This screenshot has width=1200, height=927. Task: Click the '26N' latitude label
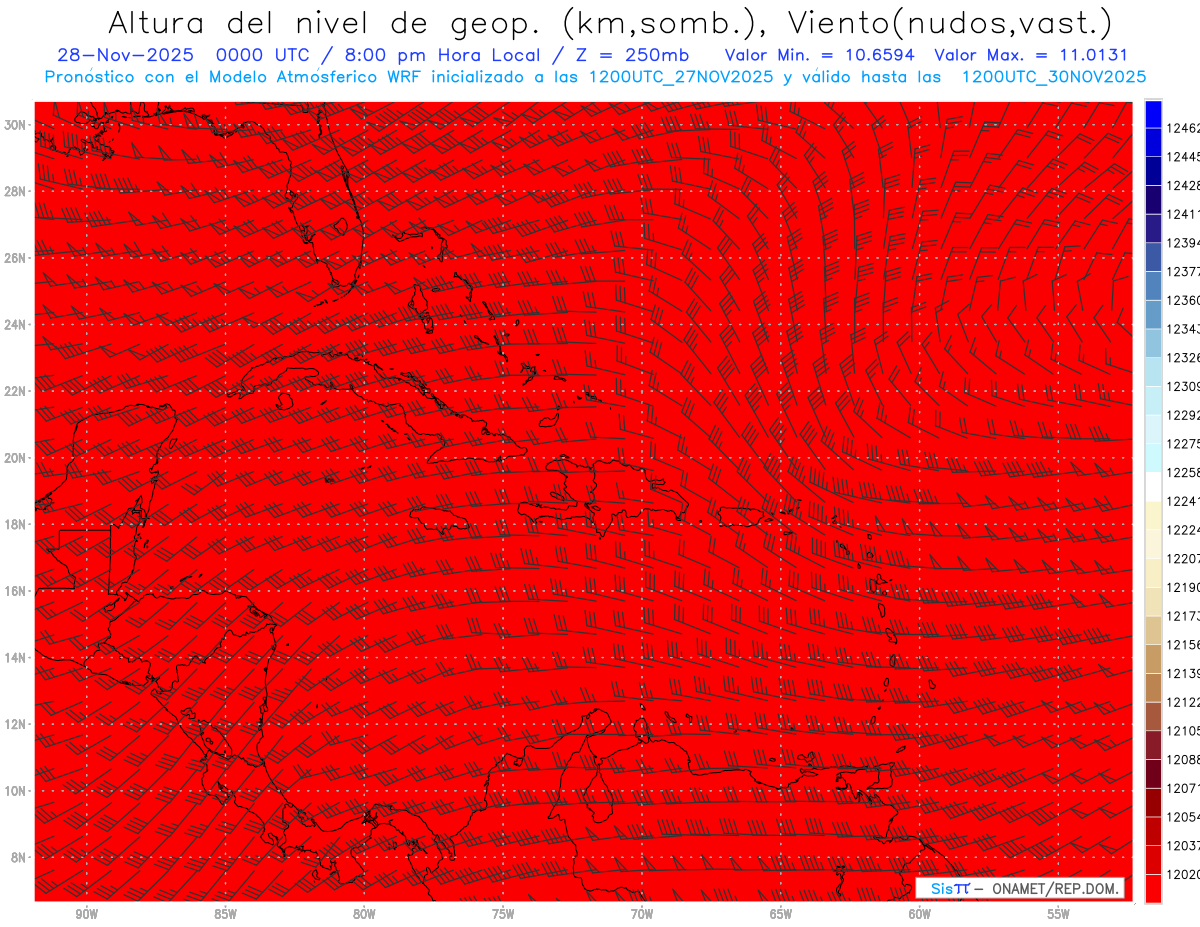click(x=16, y=258)
